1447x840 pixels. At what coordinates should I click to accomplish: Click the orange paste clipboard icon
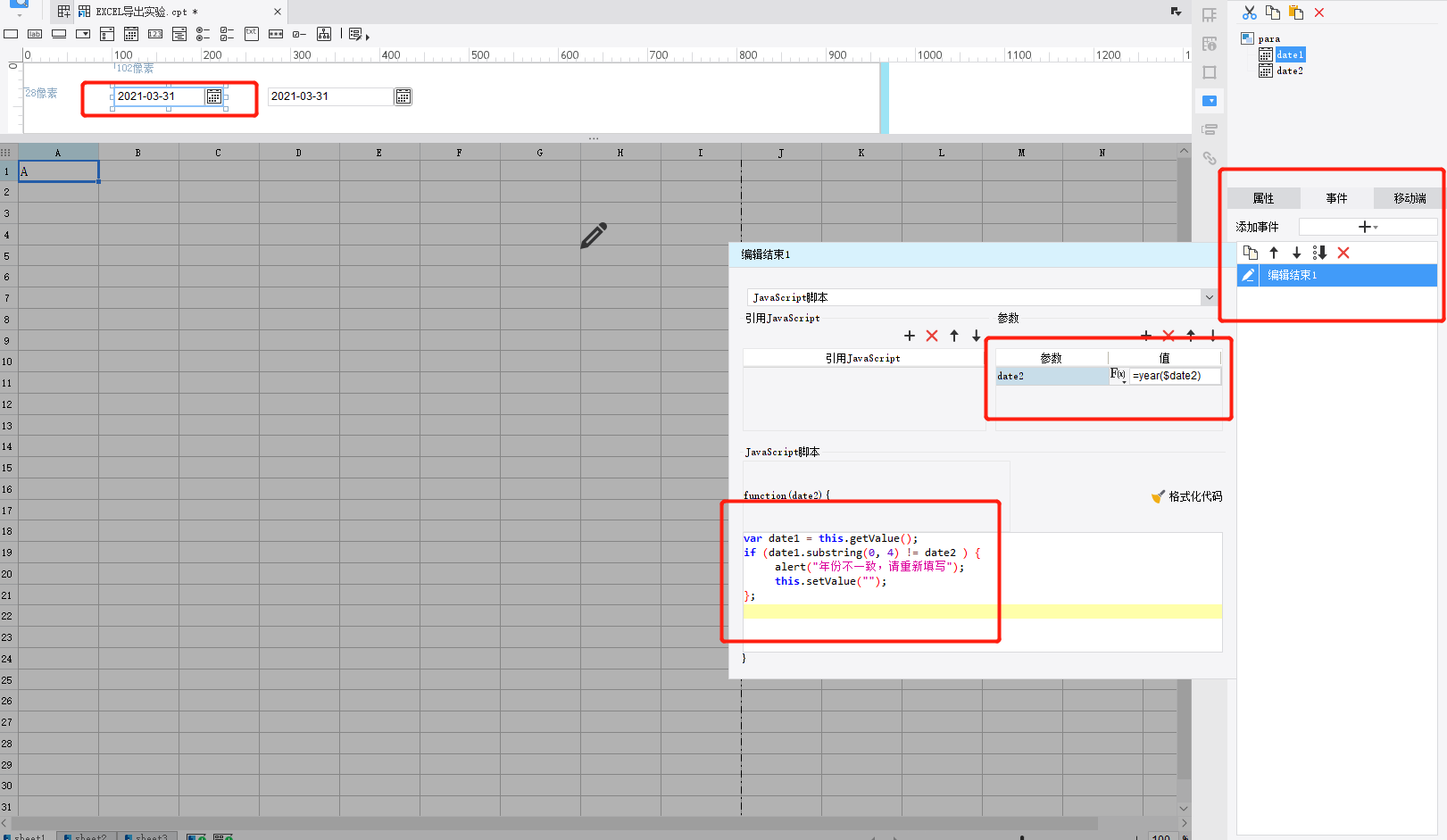pos(1295,12)
